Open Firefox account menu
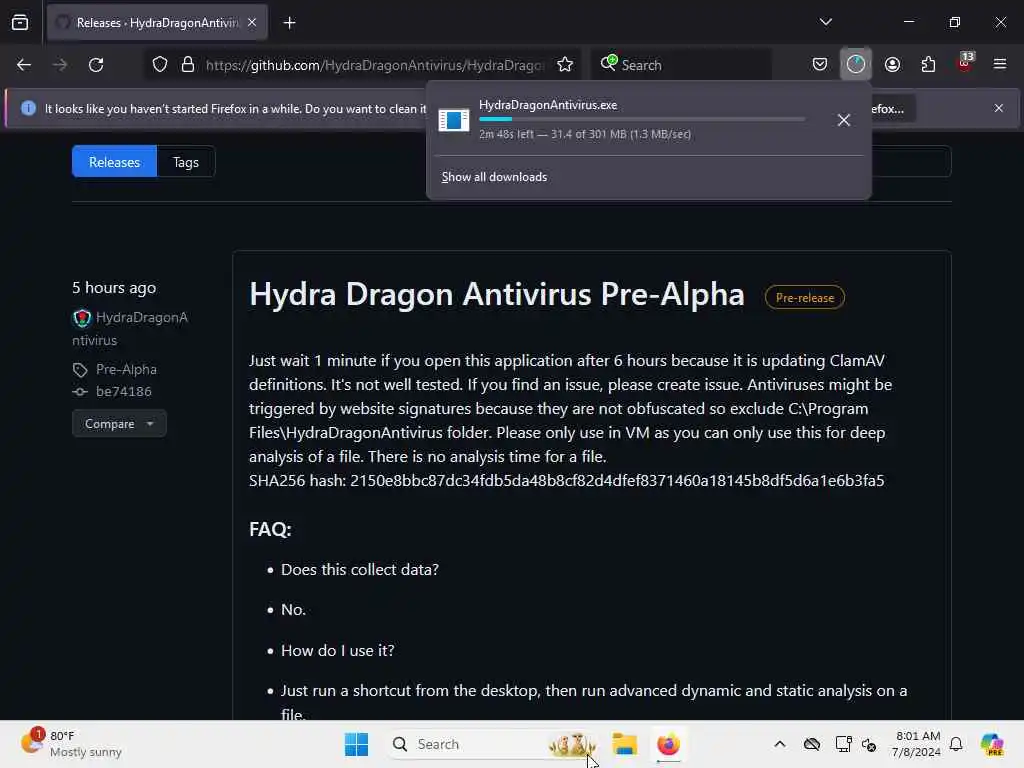 (892, 65)
